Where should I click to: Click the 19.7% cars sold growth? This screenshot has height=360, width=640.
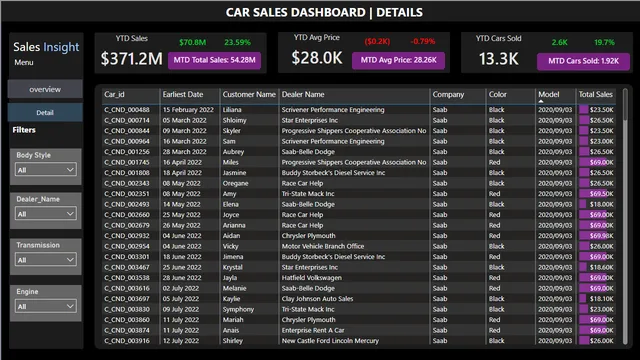coord(604,42)
